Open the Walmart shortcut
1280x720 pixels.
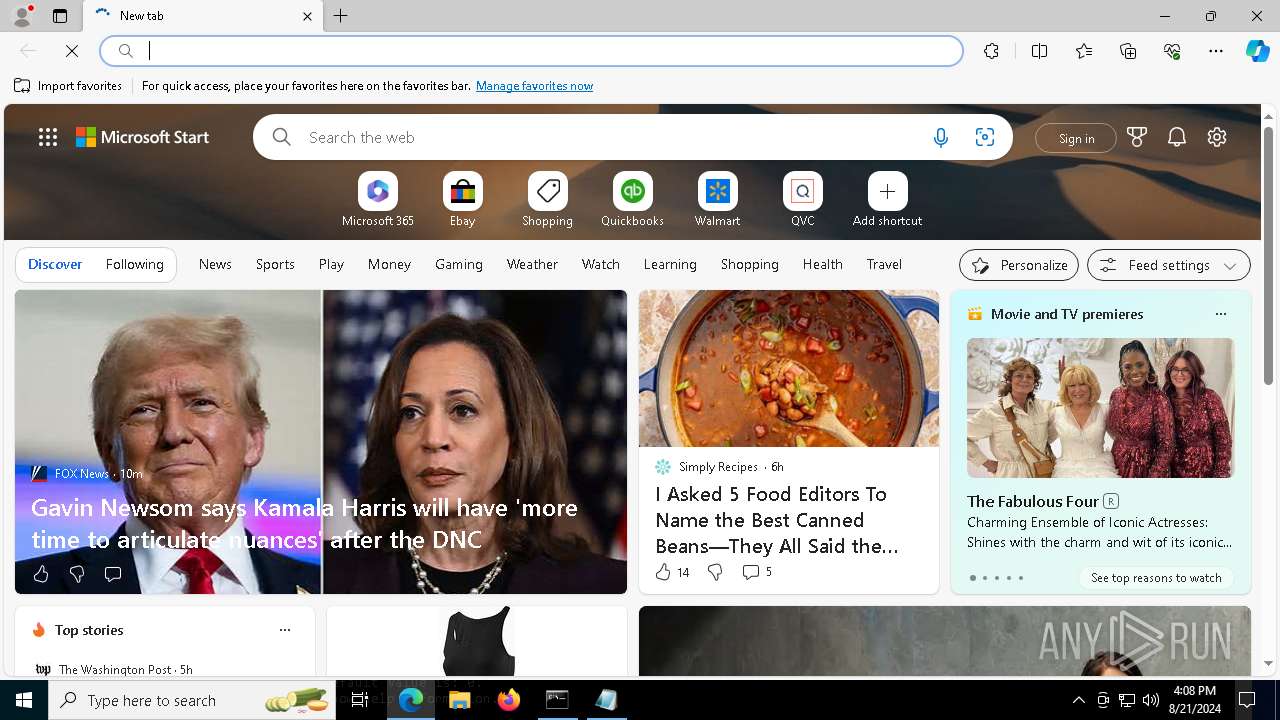coord(717,199)
